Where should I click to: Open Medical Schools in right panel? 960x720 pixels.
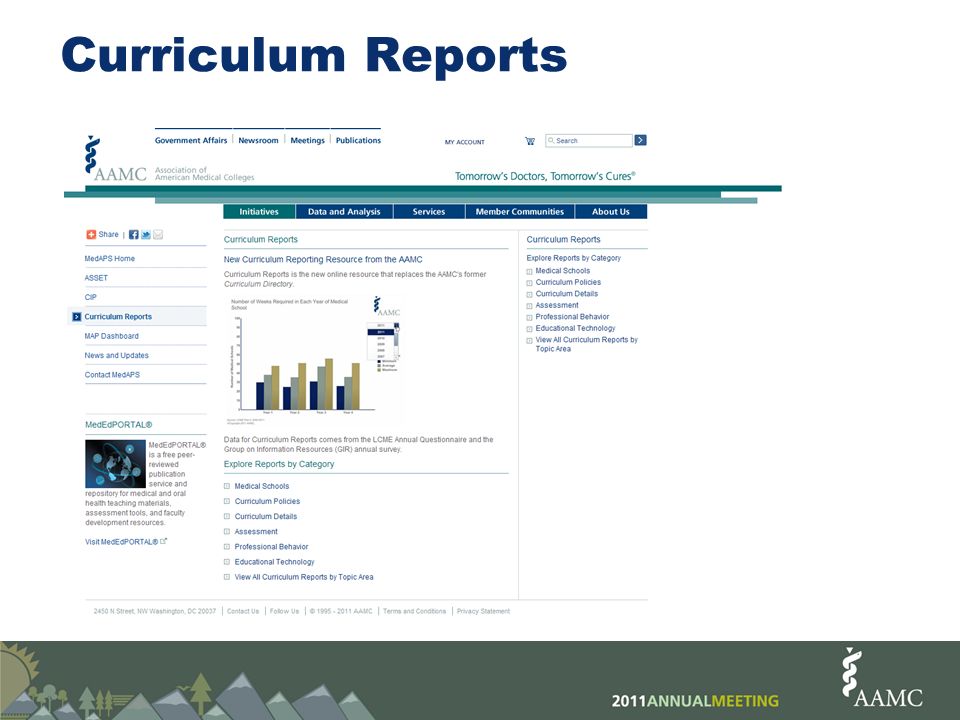coord(563,271)
